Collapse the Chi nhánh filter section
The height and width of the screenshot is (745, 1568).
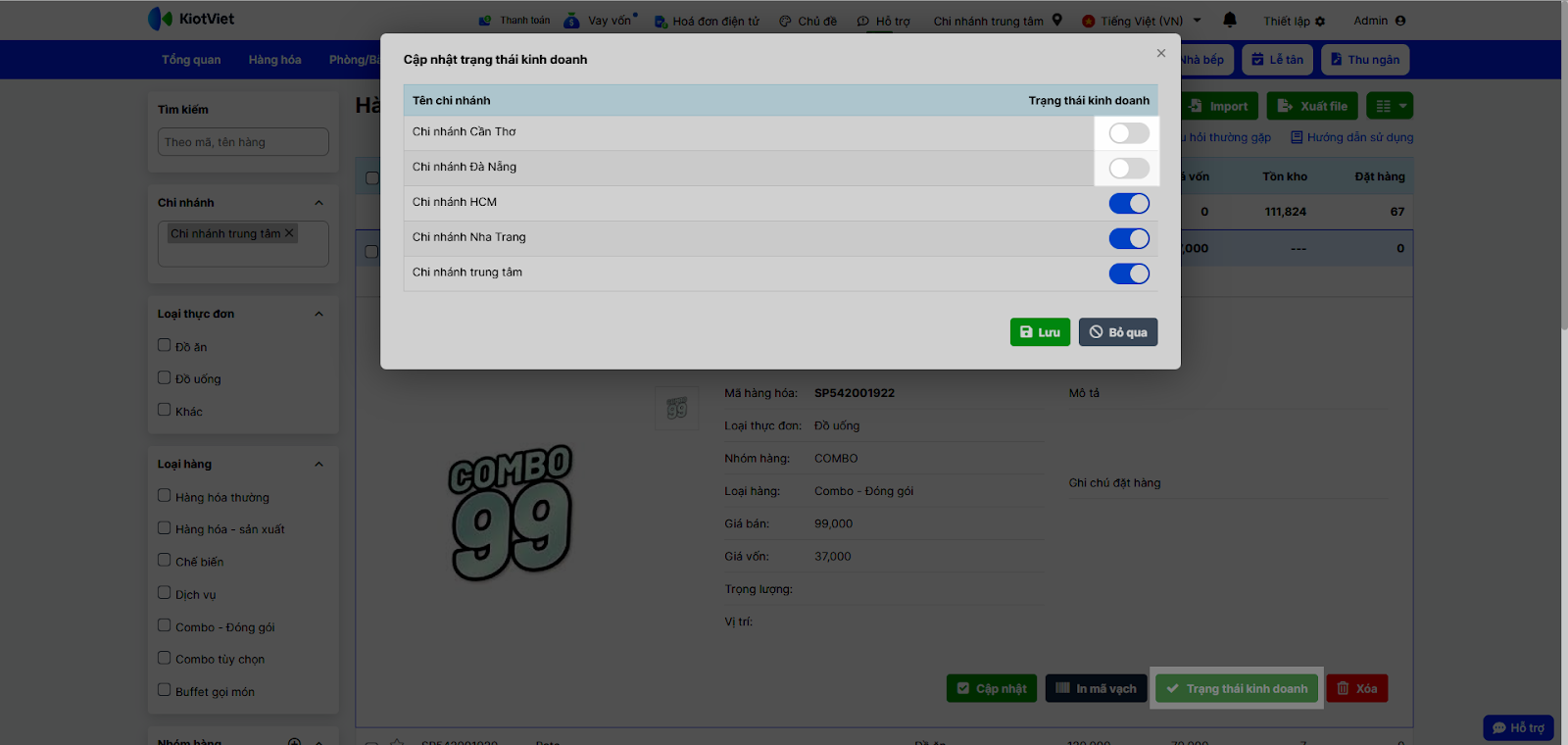pos(318,203)
